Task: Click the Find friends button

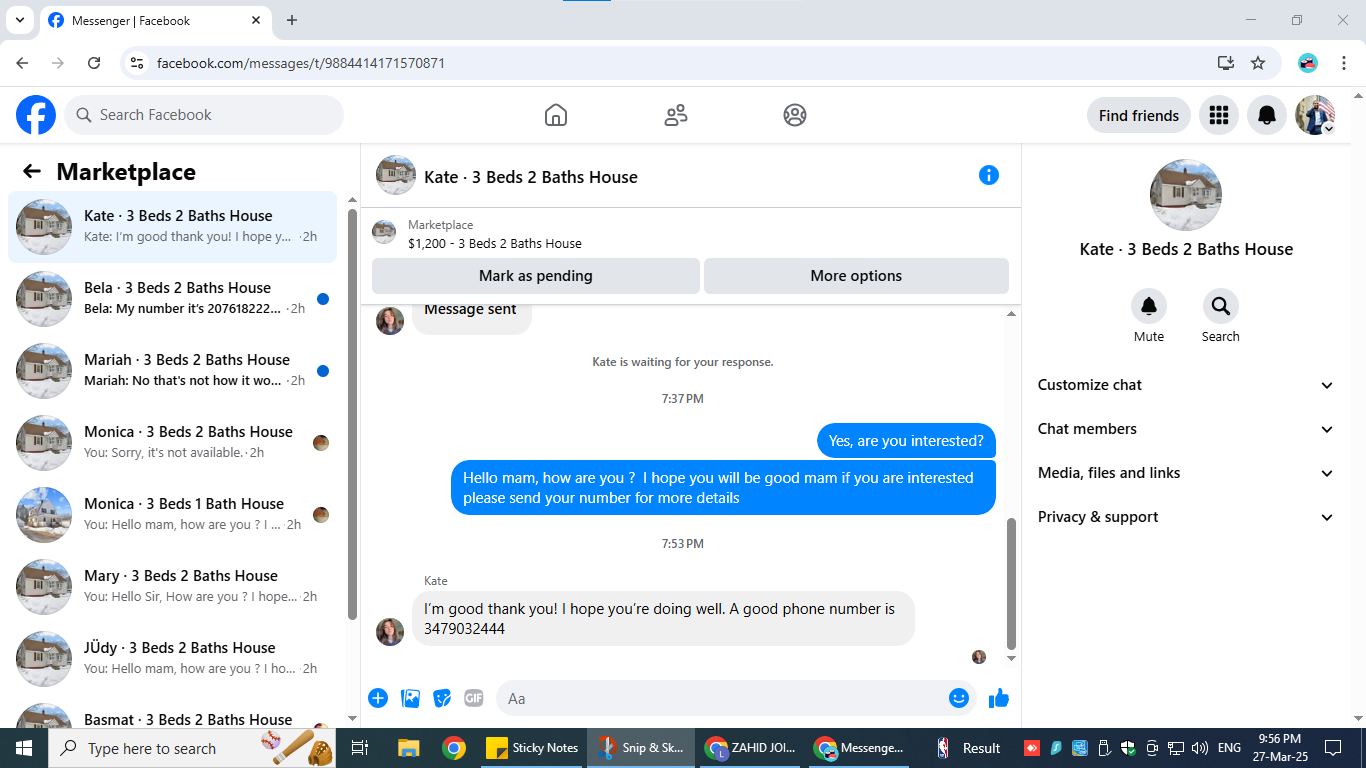Action: click(1139, 115)
